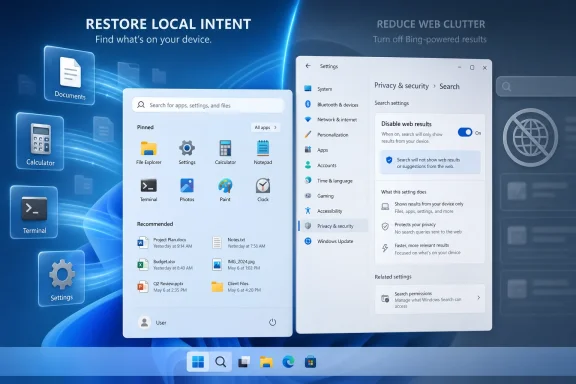576x384 pixels.
Task: Launch pinned Terminal in Start menu
Action: (x=149, y=190)
